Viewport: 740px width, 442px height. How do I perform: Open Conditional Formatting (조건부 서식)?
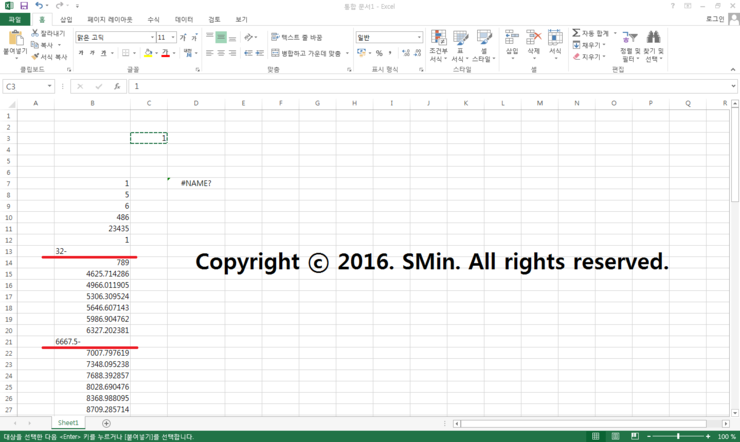pos(438,46)
